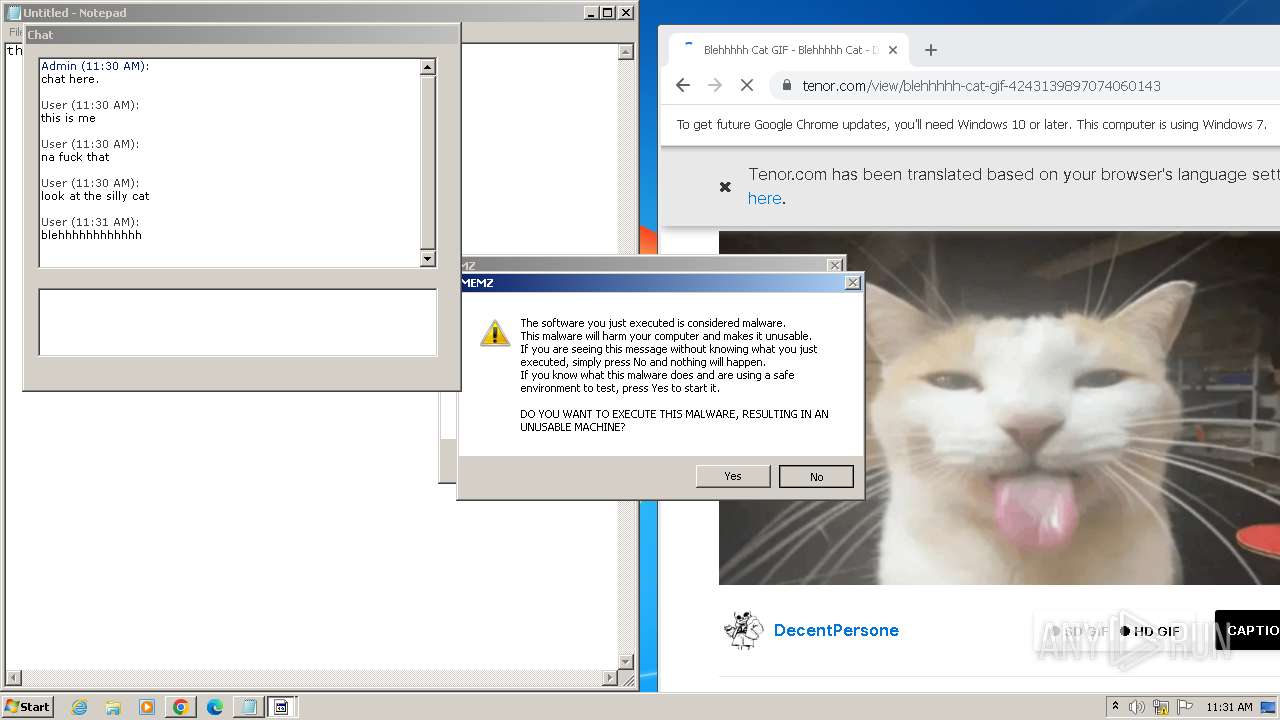
Task: Click the 'Admin (11:30 AM):' chat header
Action: tap(95, 66)
